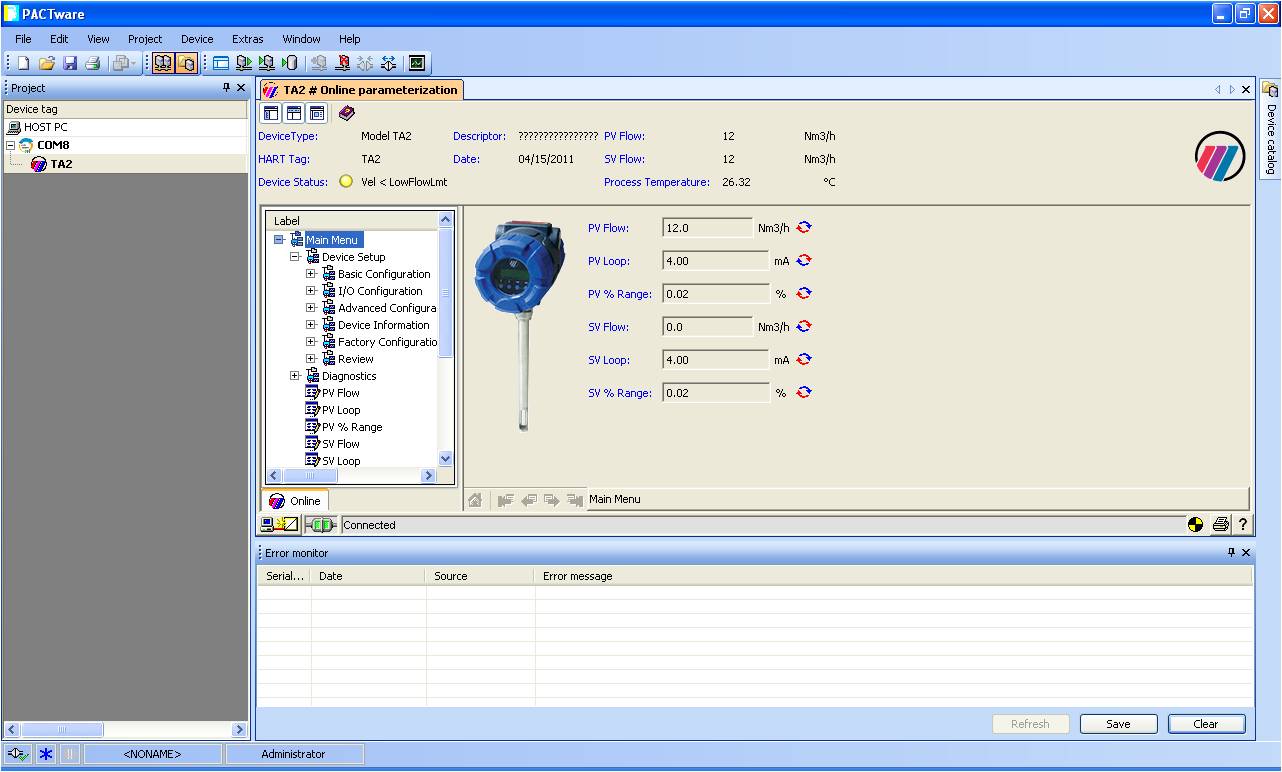The width and height of the screenshot is (1282, 772).
Task: Switch to the Online tab
Action: [295, 501]
